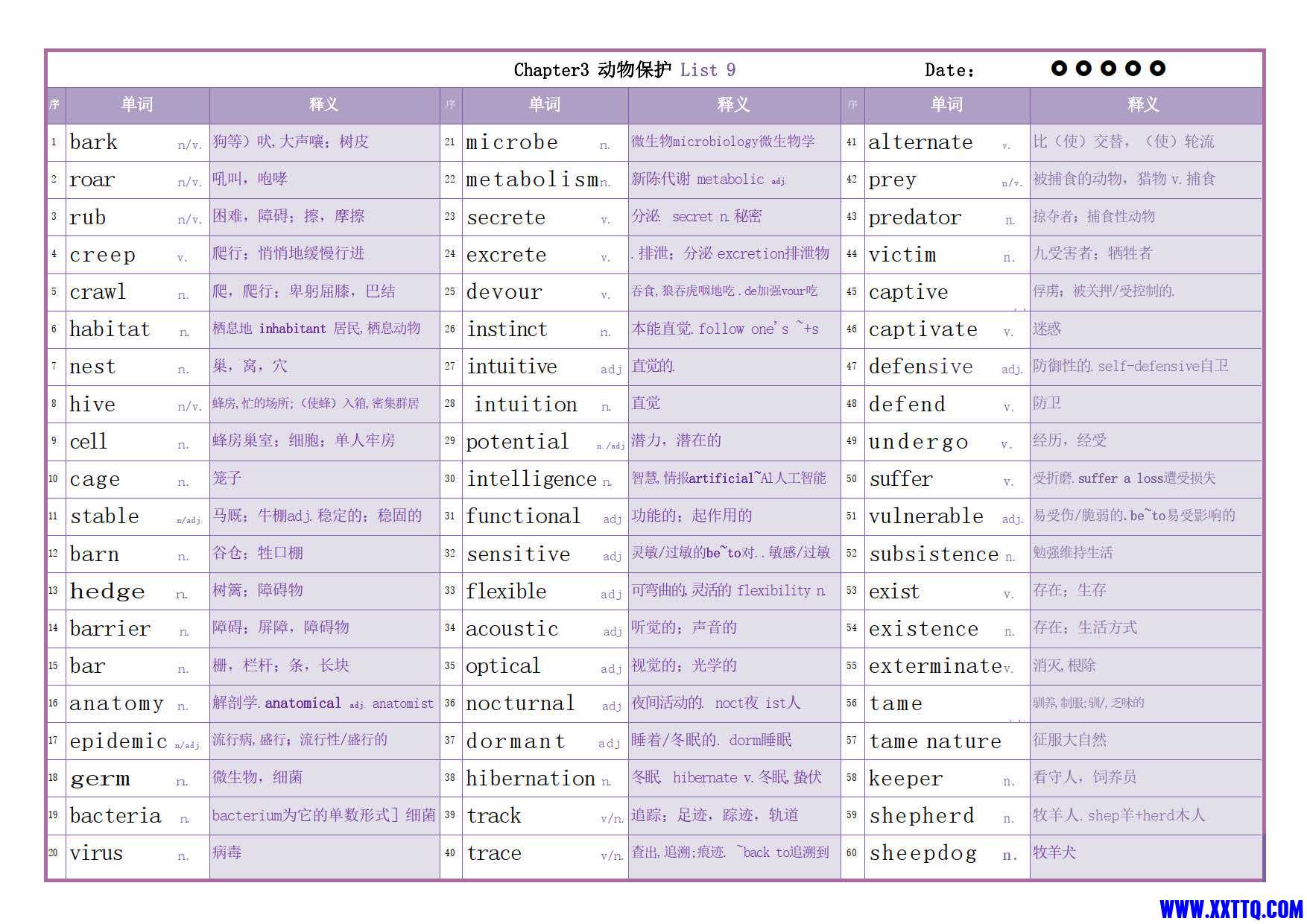Click the definition '病毒' for virus
Screen dimensions: 1307x924
pos(227,852)
